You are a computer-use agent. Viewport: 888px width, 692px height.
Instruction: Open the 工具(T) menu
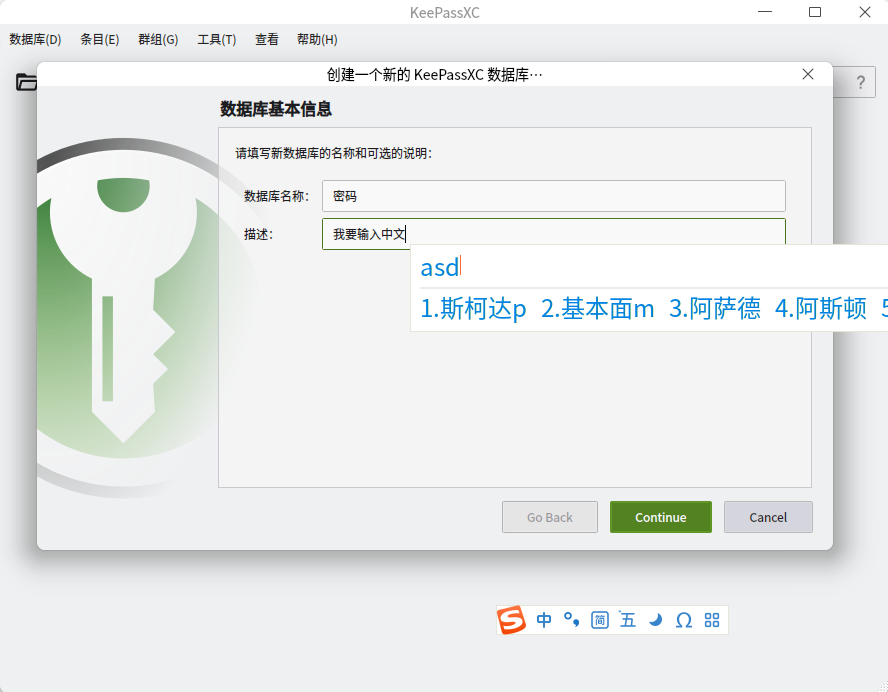[216, 40]
